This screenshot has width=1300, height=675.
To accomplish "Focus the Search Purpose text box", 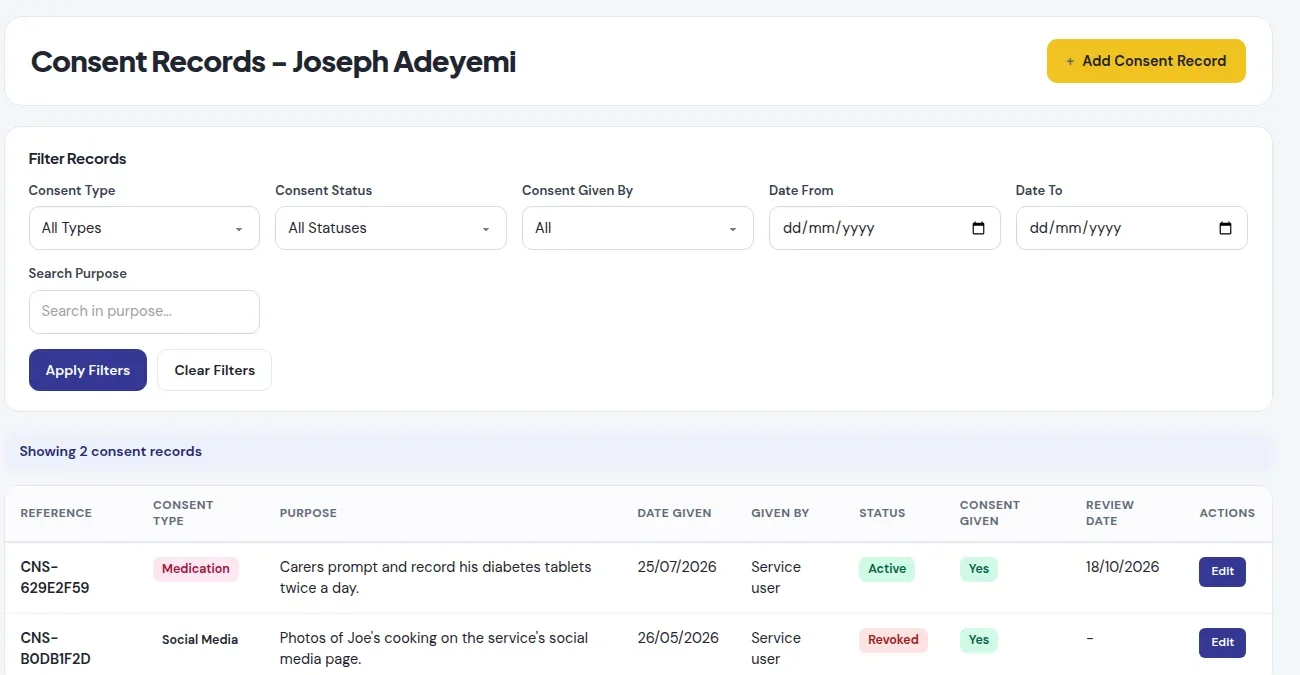I will (144, 311).
